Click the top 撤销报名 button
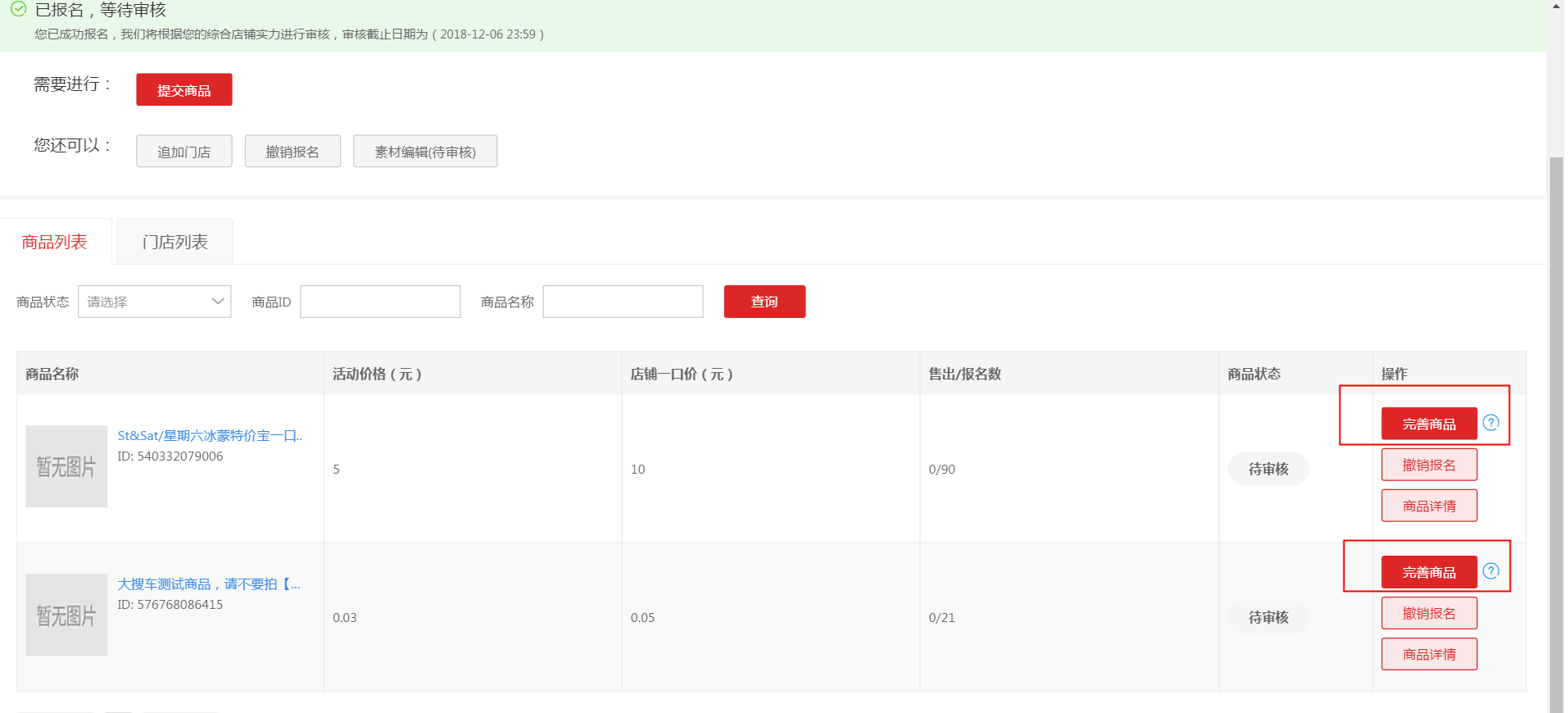Image resolution: width=1568 pixels, height=713 pixels. 292,152
